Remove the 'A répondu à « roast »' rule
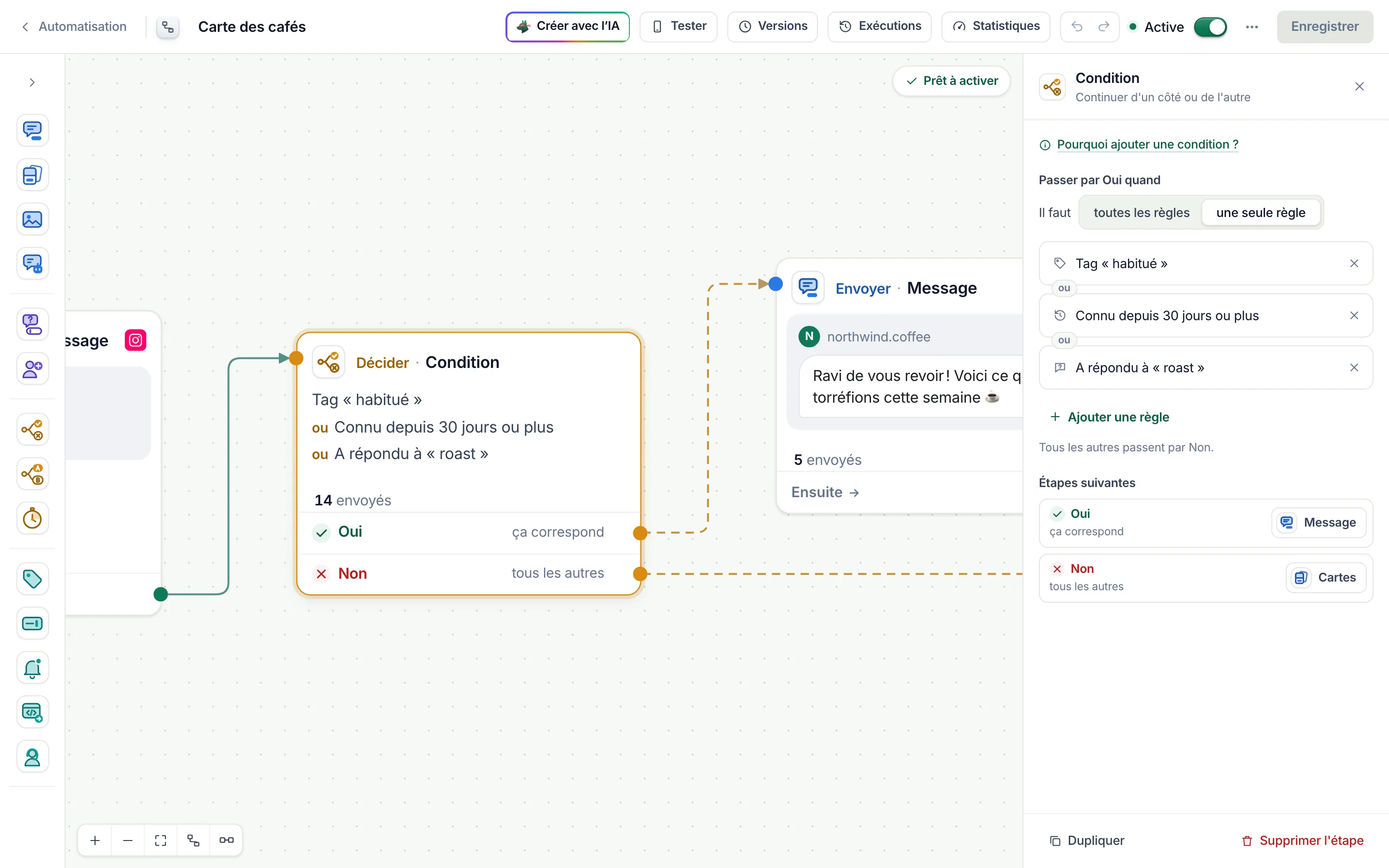This screenshot has width=1389, height=868. [x=1353, y=367]
